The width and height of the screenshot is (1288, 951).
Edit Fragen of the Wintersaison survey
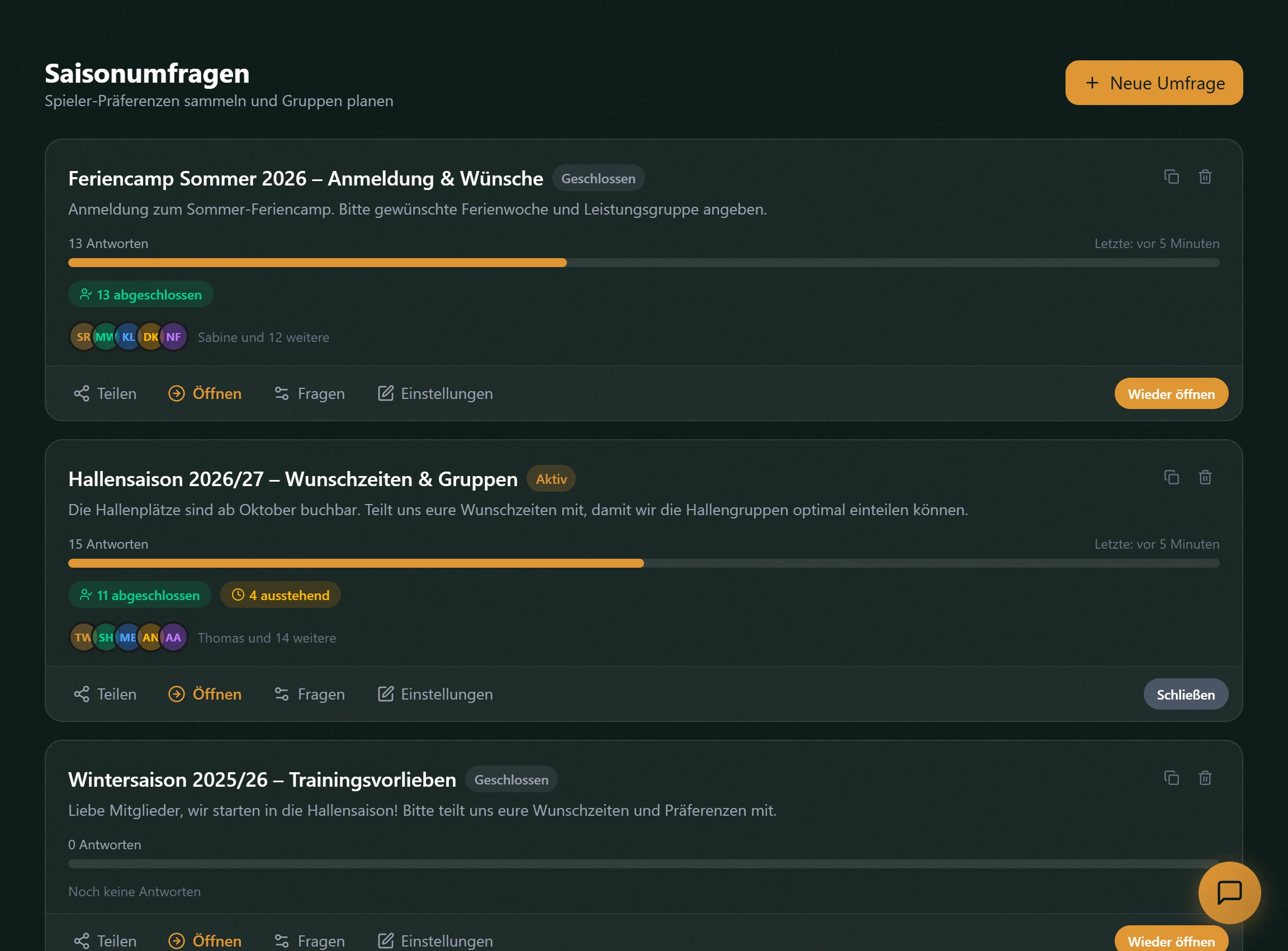coord(310,940)
